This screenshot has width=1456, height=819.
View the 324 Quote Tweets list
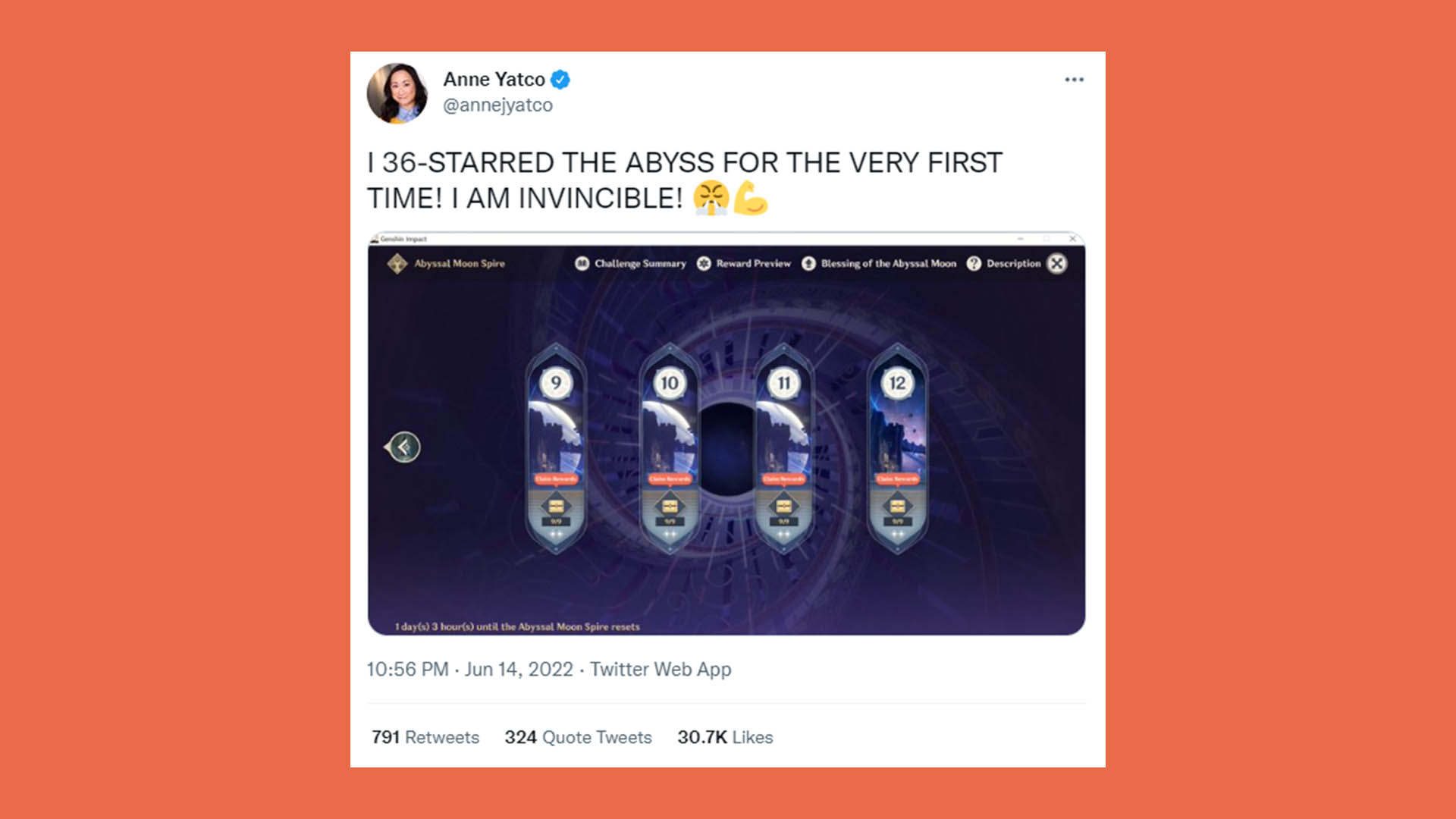tap(579, 737)
